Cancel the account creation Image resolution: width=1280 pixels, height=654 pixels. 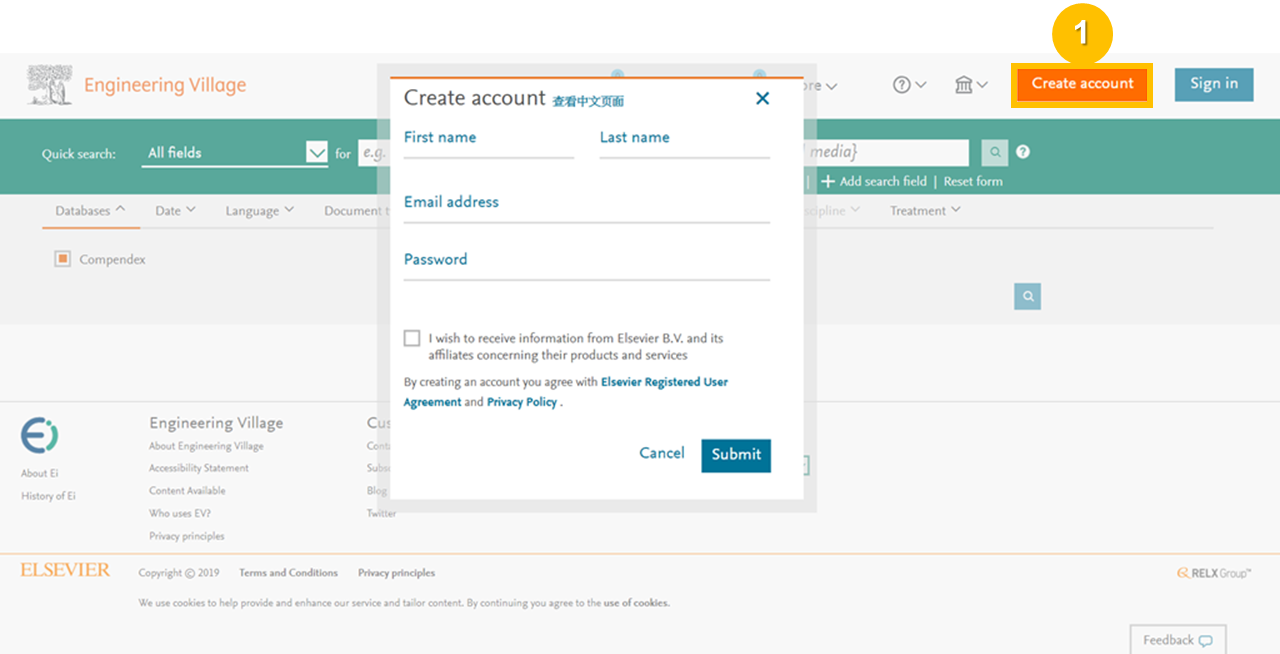tap(662, 453)
